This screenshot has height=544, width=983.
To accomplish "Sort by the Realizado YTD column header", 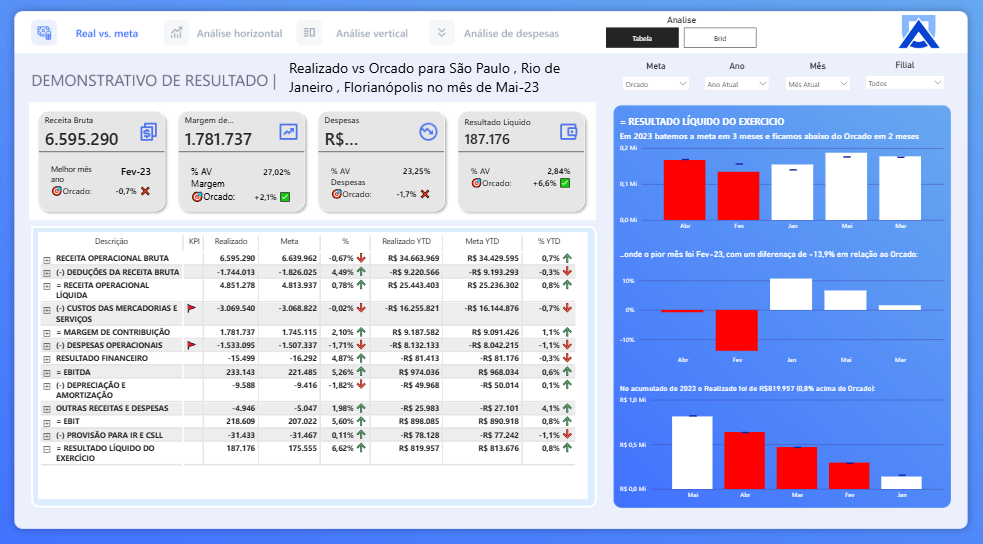I will [407, 241].
